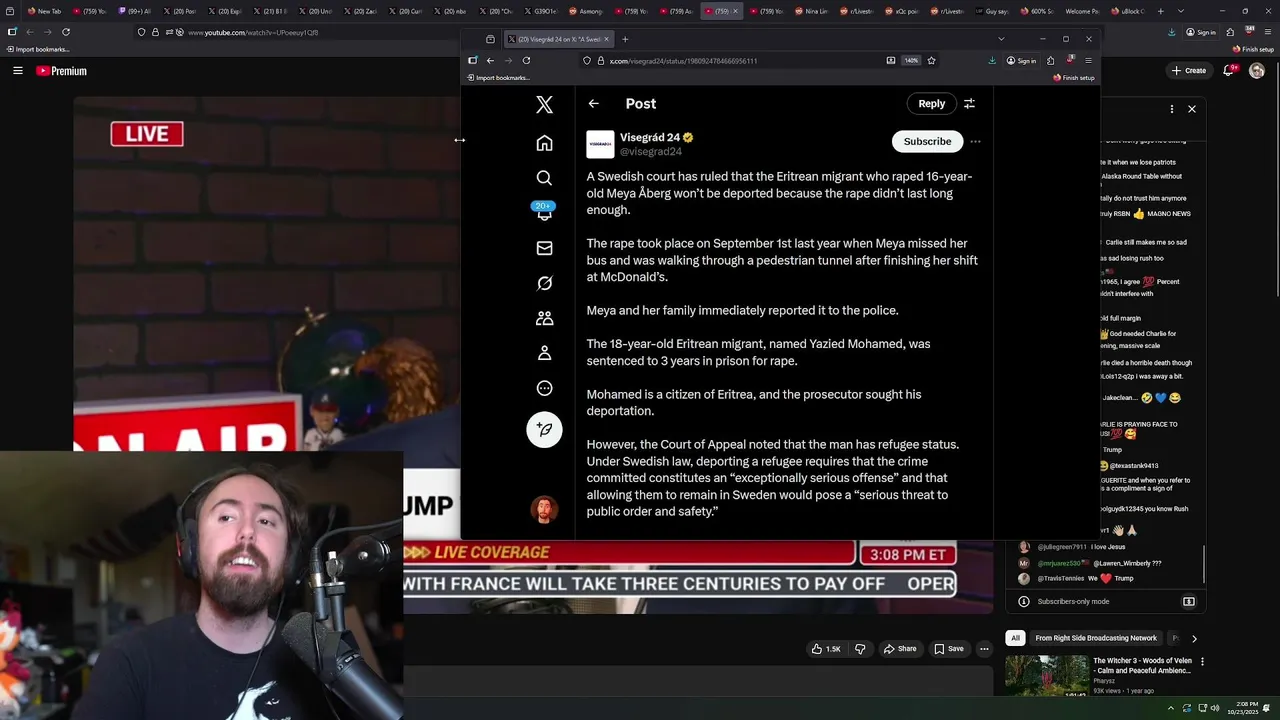Viewport: 1280px width, 720px height.
Task: Open YouTube account avatar menu
Action: (x=1257, y=71)
